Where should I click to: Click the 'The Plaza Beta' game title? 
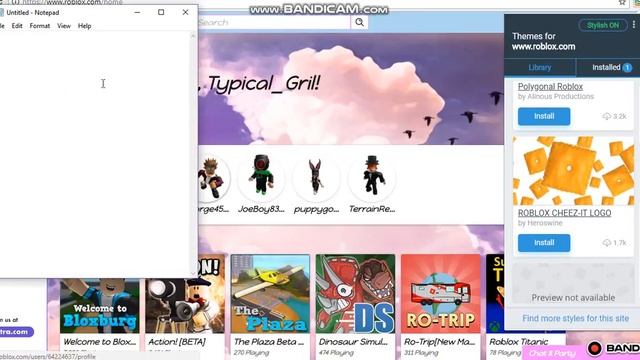click(x=269, y=342)
